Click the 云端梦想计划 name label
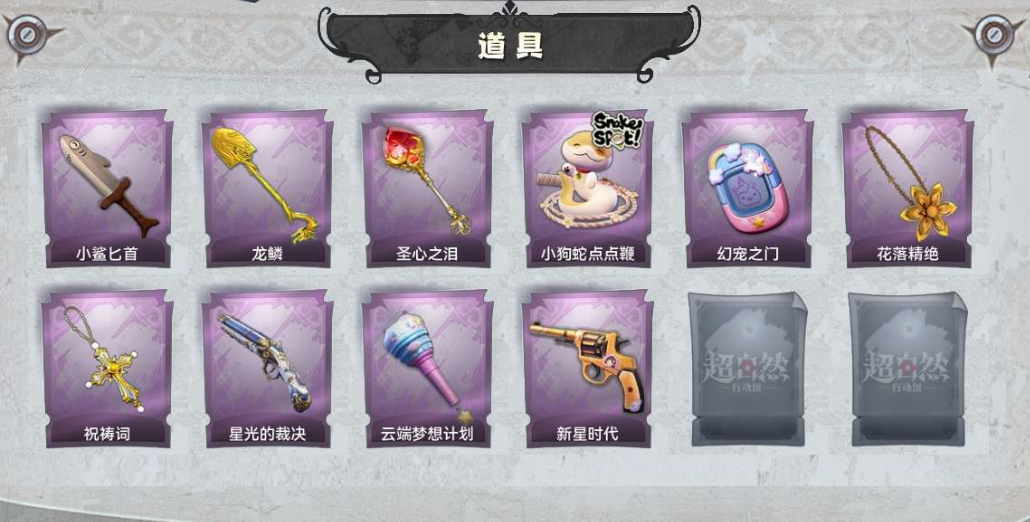1030x522 pixels. click(428, 433)
